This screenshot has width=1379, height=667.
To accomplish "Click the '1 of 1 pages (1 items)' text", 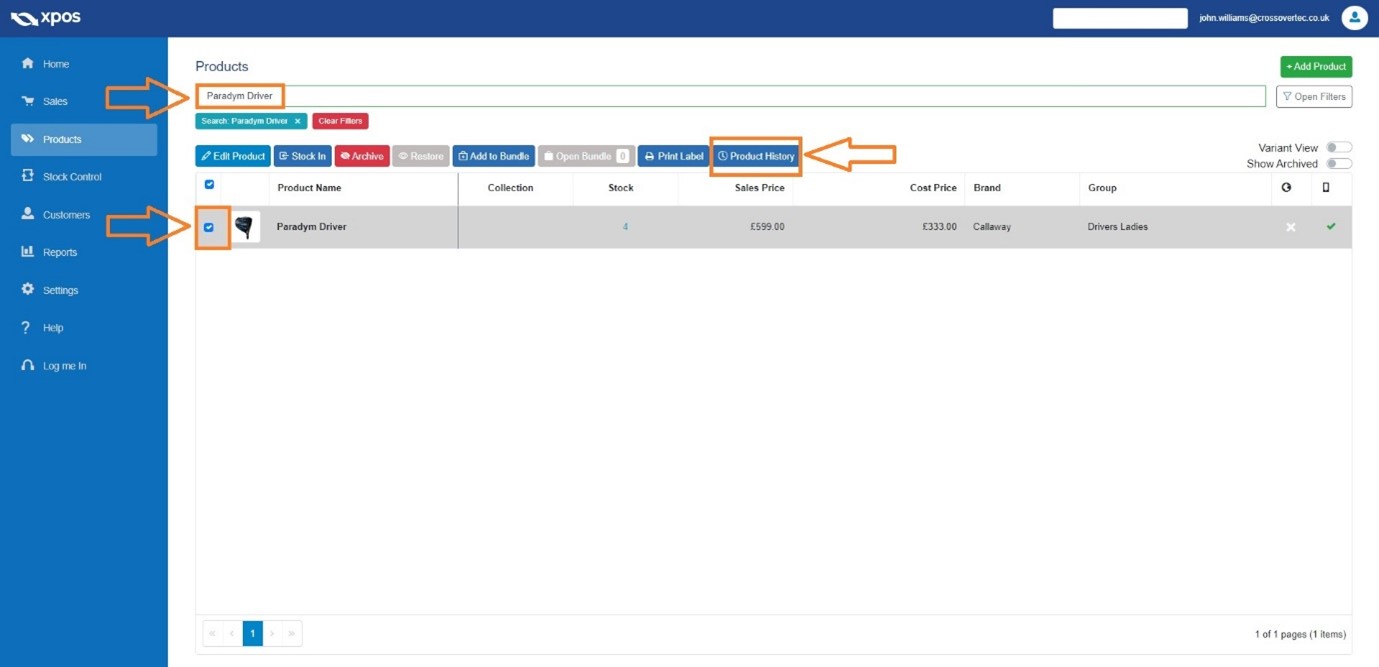I will [1300, 634].
